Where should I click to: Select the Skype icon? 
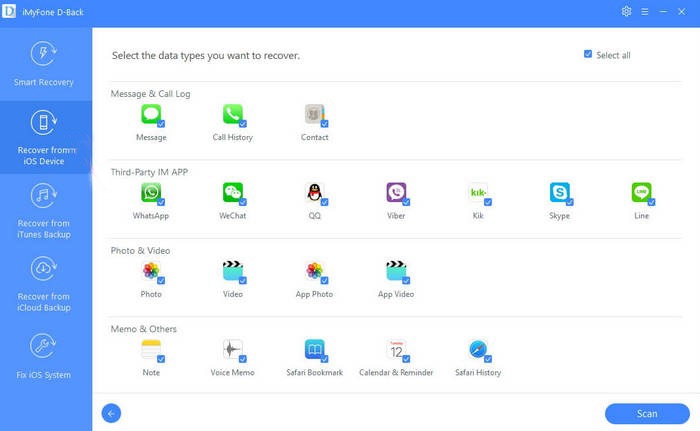tap(559, 192)
